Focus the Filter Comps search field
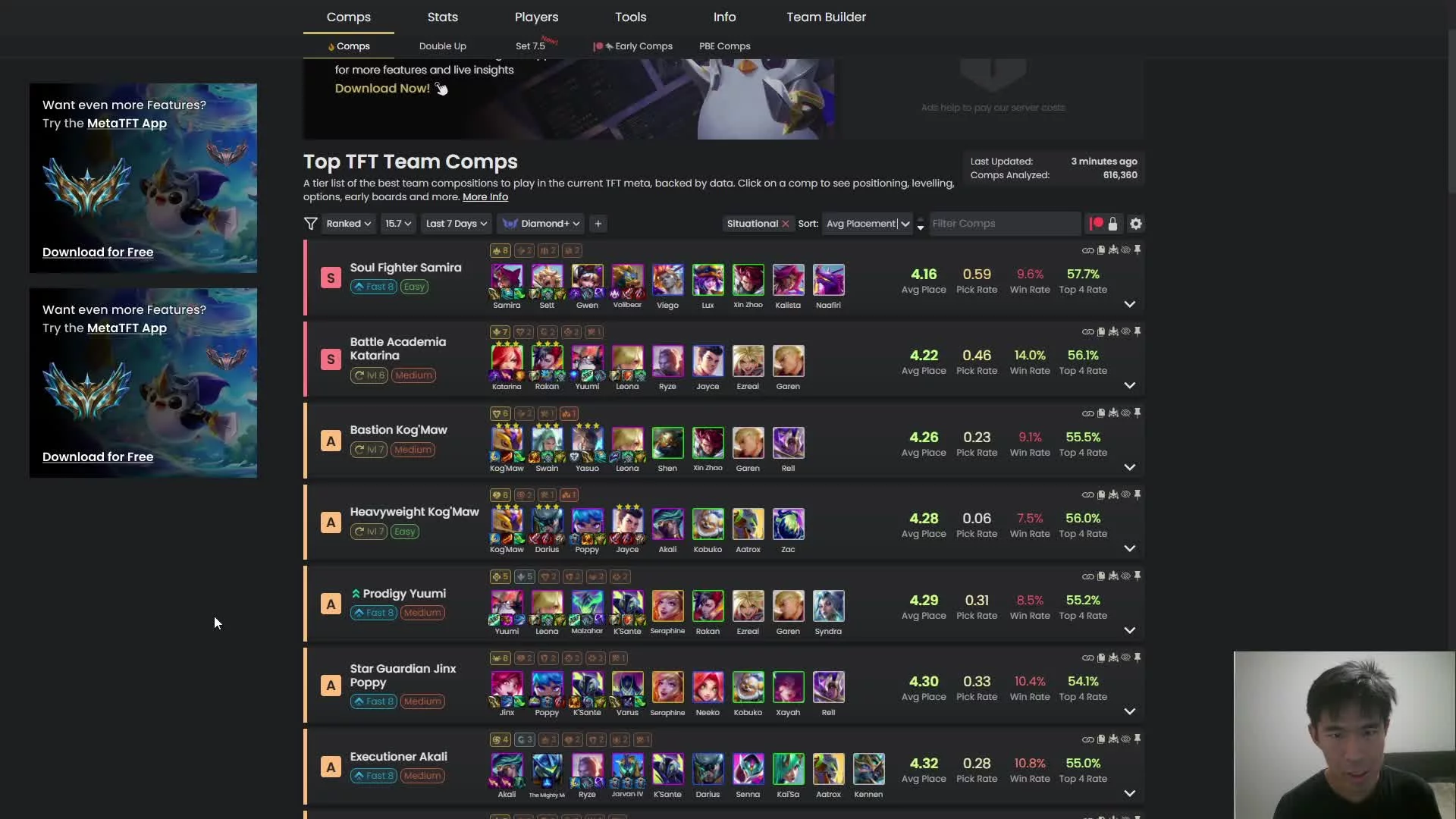Viewport: 1456px width, 819px height. click(x=1004, y=224)
